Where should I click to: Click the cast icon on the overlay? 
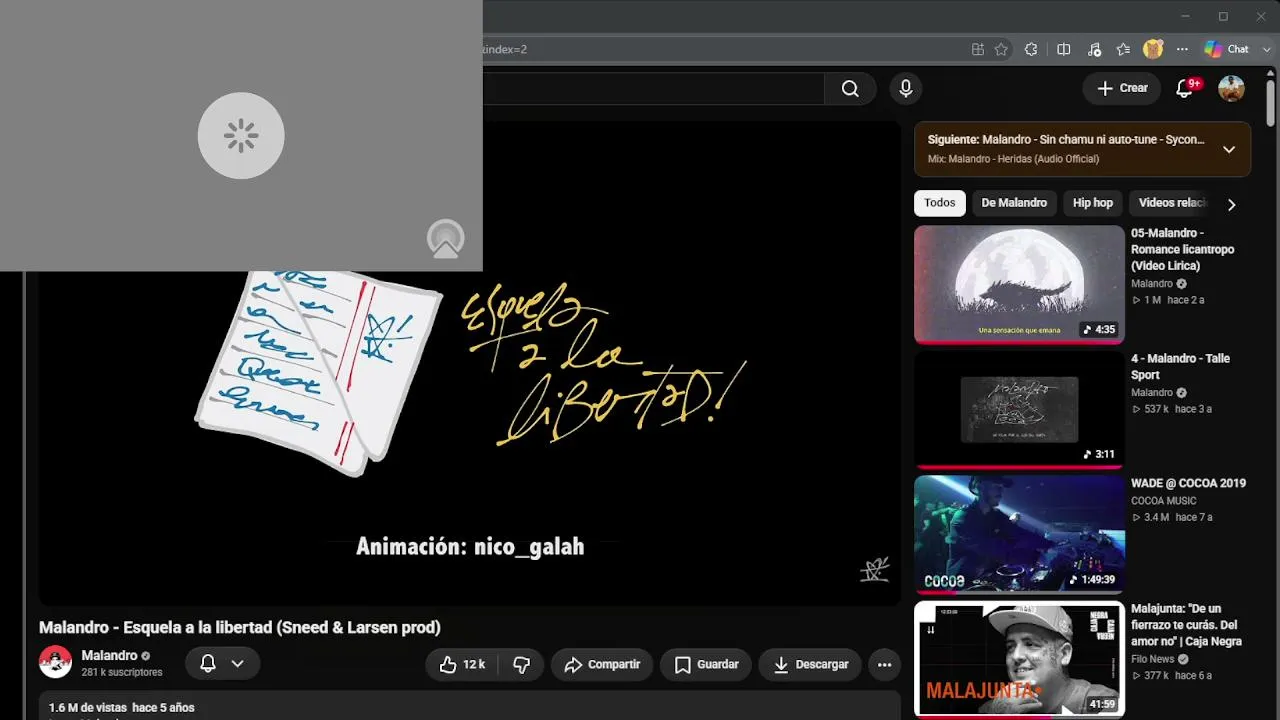pos(445,239)
